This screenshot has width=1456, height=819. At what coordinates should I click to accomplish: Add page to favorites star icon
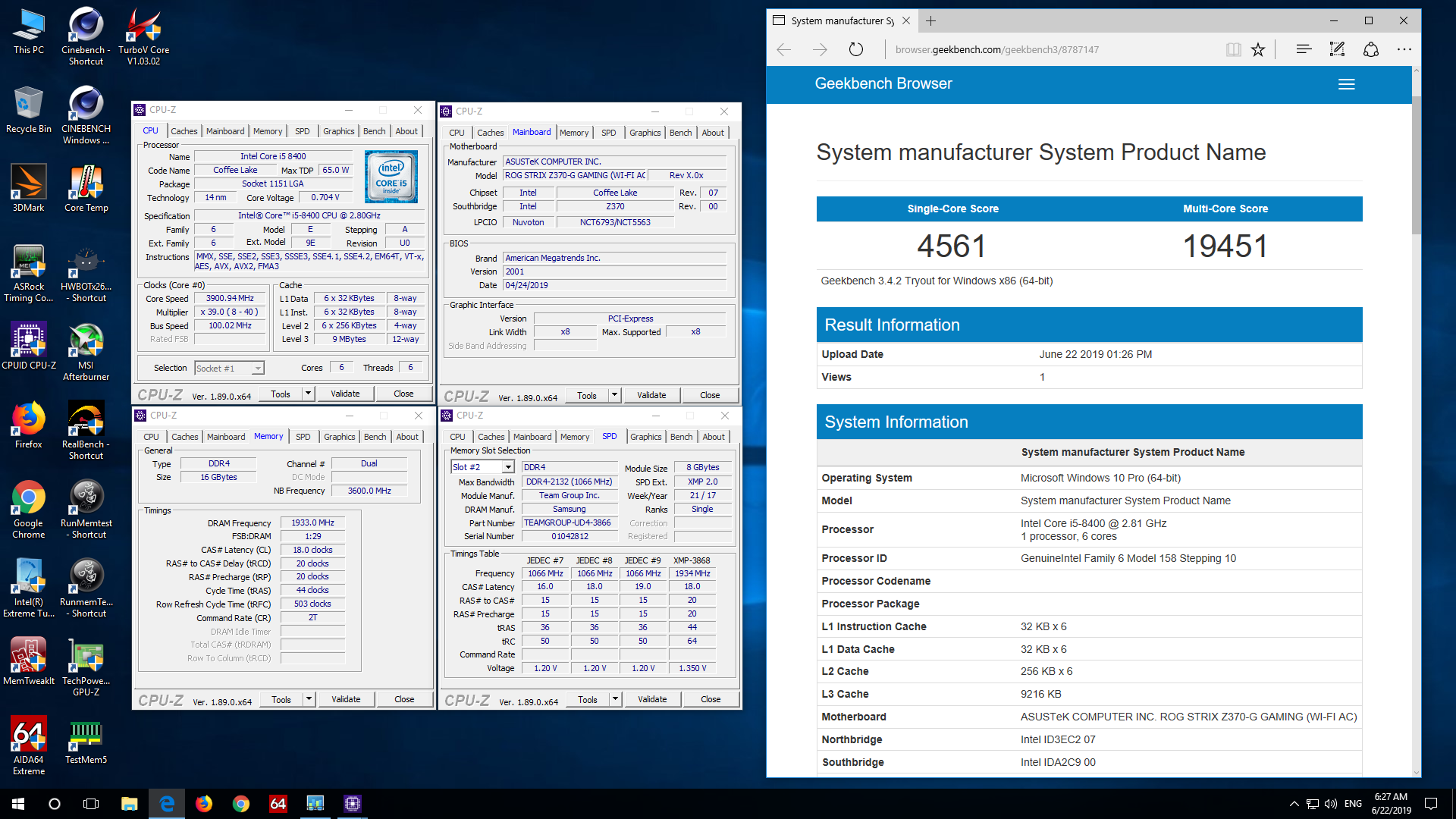click(1258, 49)
